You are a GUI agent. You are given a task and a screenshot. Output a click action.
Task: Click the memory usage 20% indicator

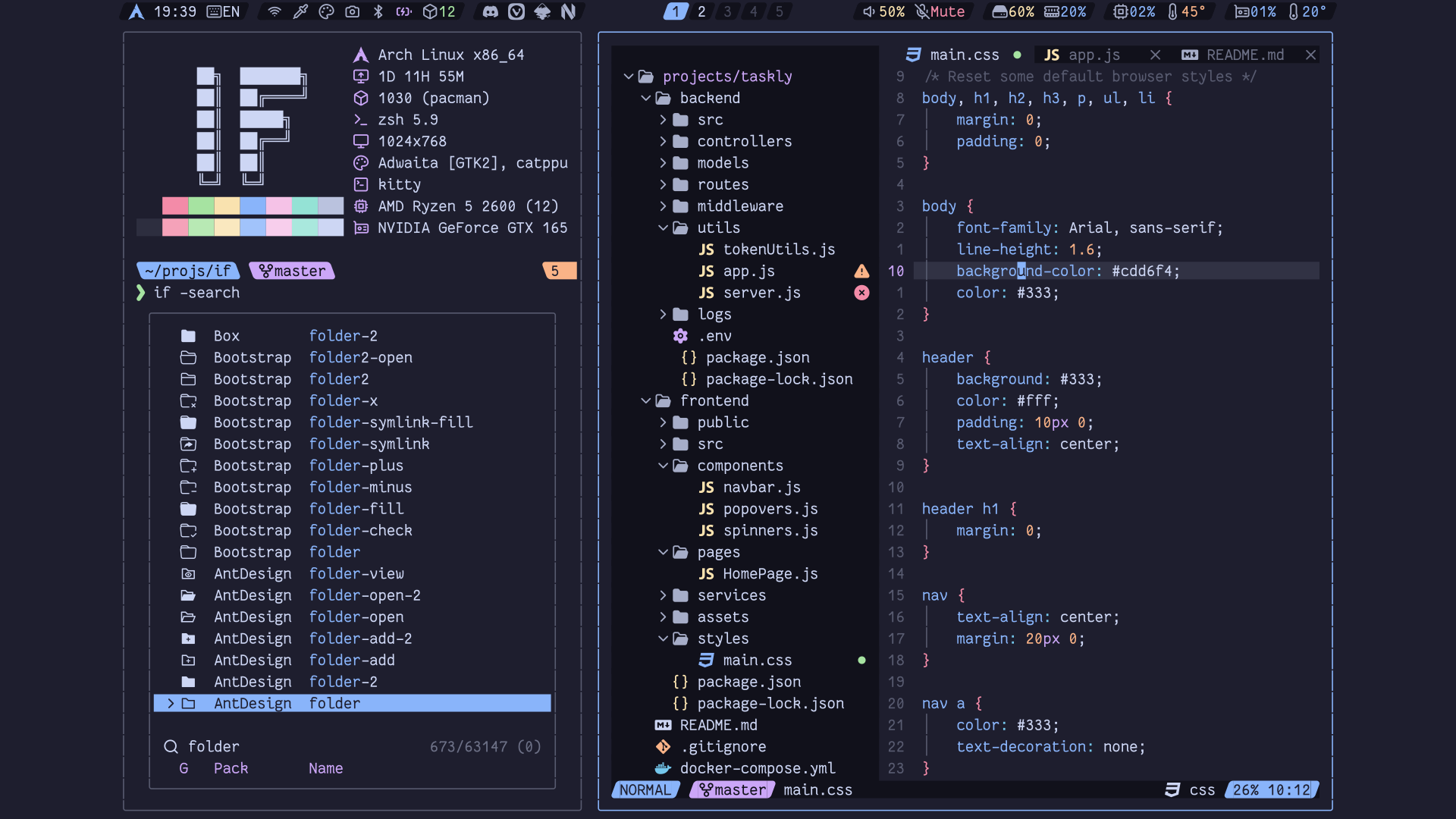click(1065, 11)
